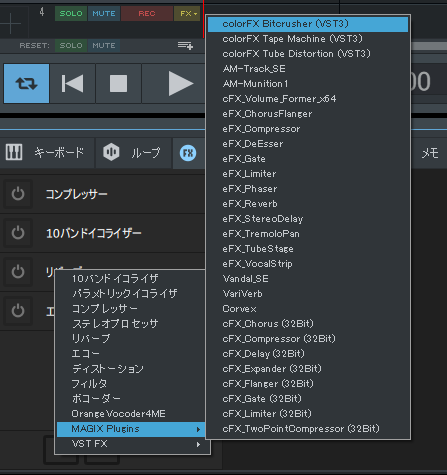This screenshot has height=475, width=447.
Task: Stop playback with the square button
Action: (118, 83)
